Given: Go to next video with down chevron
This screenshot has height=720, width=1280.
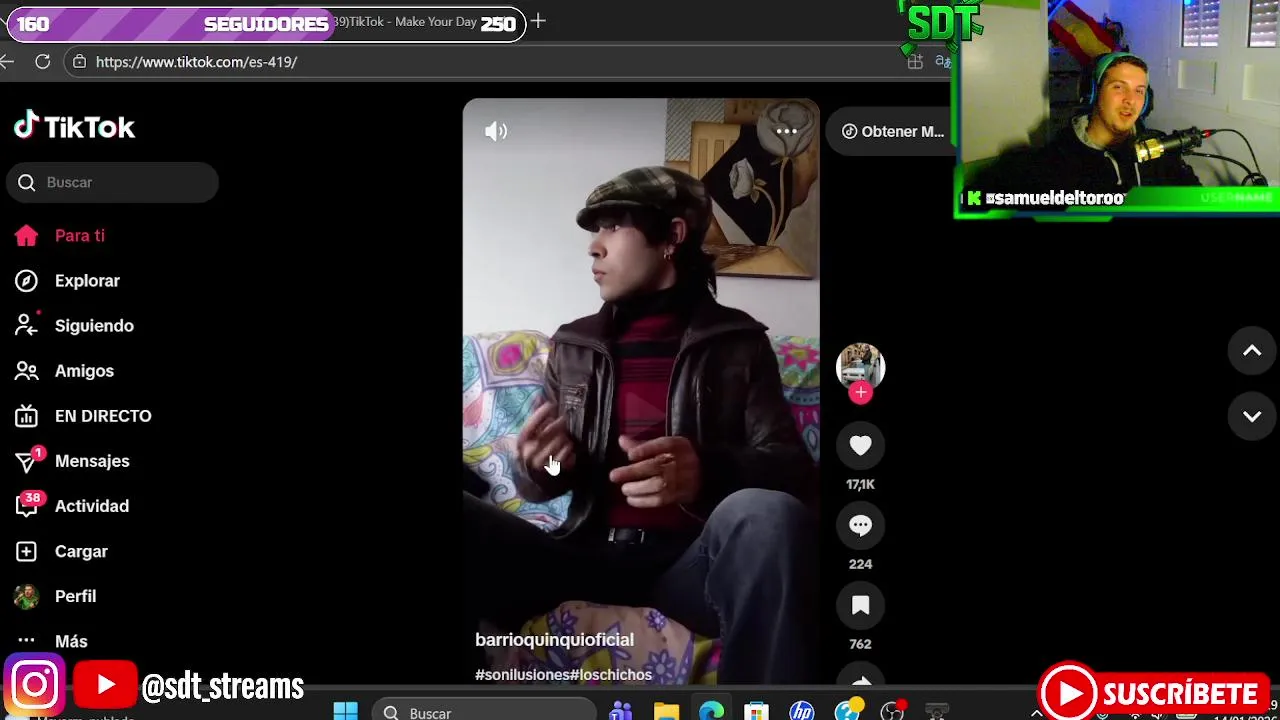Looking at the screenshot, I should (x=1252, y=416).
